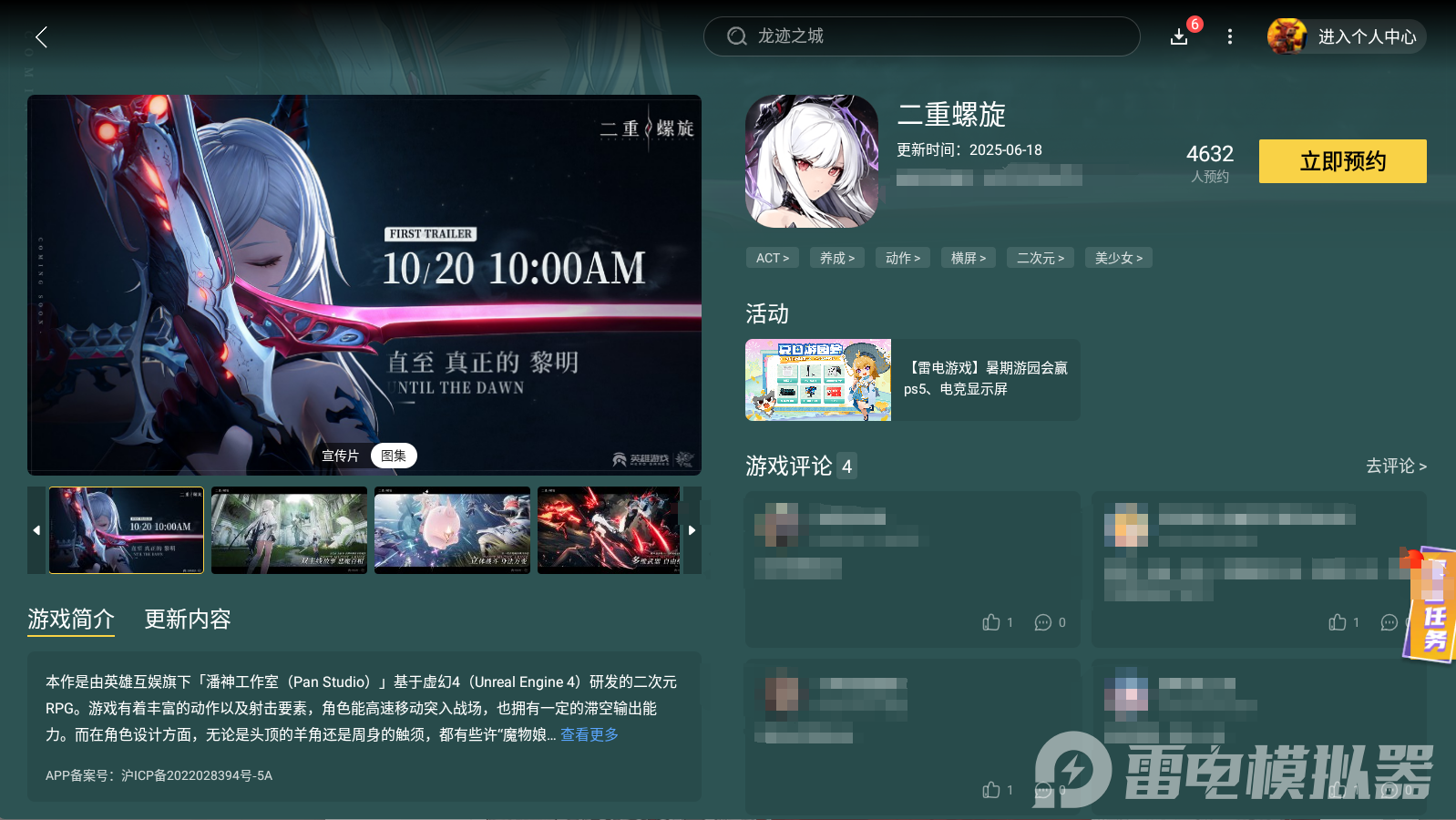
Task: Click the 立即预约 pre-register button
Action: coord(1343,161)
